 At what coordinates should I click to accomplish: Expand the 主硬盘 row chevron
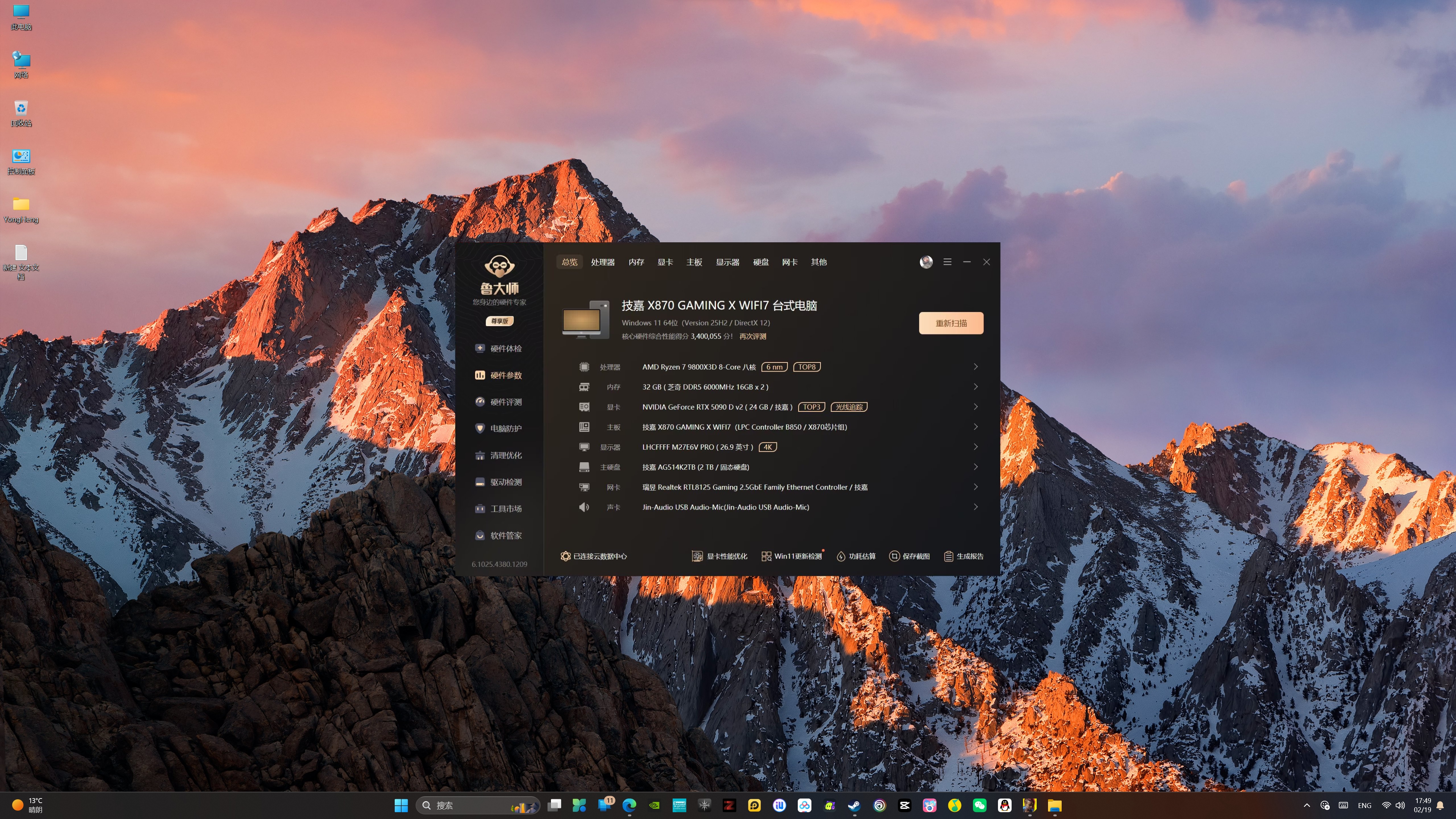tap(976, 467)
